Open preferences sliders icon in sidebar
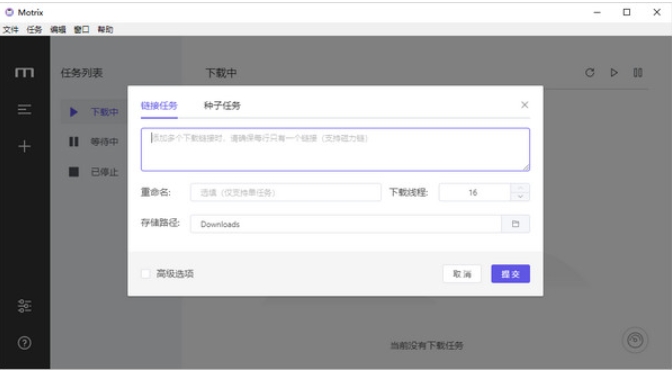This screenshot has height=372, width=672. (24, 306)
